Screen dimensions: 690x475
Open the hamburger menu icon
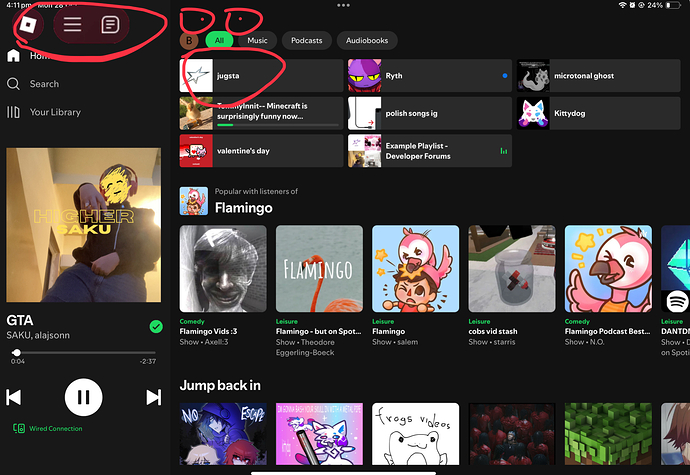pyautogui.click(x=72, y=25)
